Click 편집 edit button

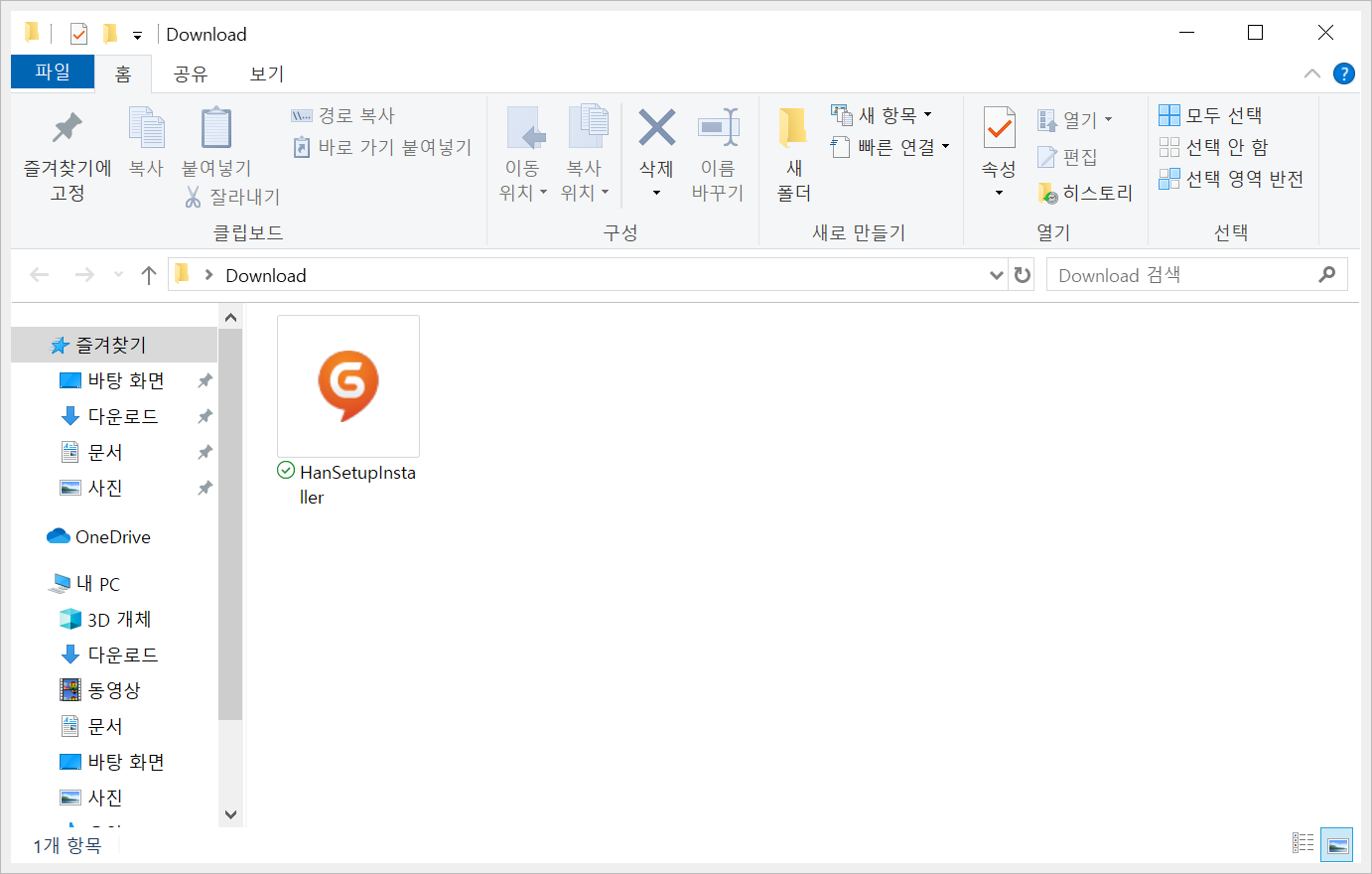pos(1068,157)
